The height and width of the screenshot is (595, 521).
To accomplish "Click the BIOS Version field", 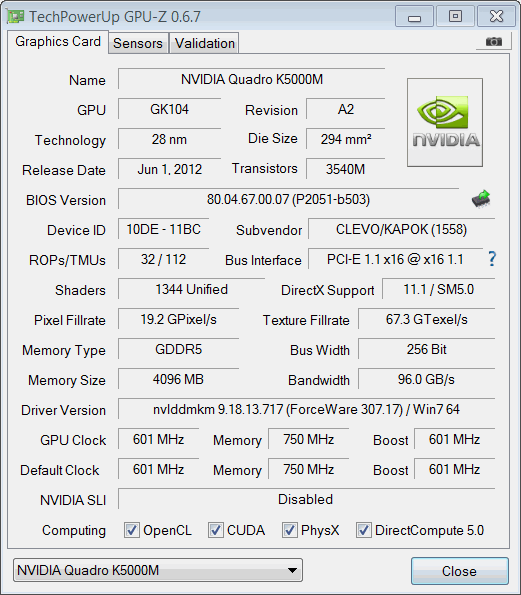I will tap(288, 199).
